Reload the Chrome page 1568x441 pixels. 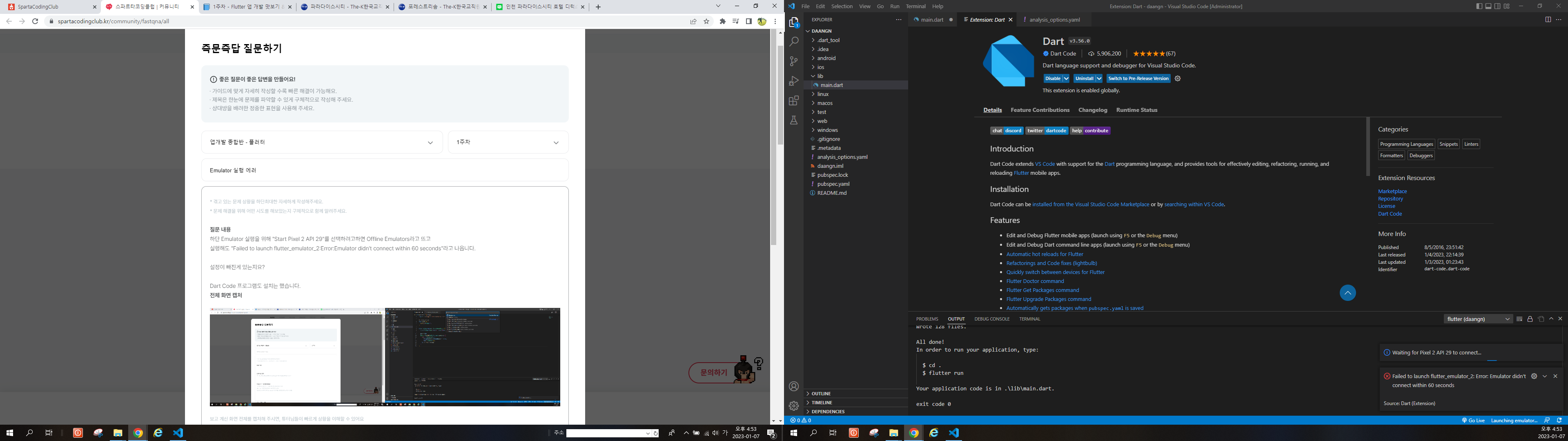pyautogui.click(x=35, y=21)
